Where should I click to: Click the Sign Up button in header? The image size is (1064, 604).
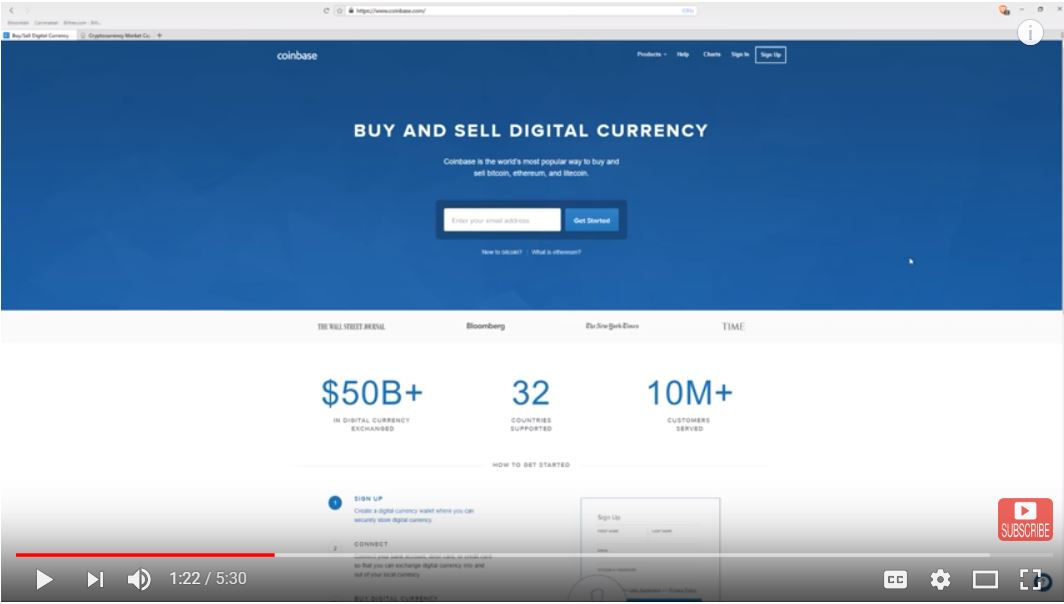pyautogui.click(x=770, y=55)
